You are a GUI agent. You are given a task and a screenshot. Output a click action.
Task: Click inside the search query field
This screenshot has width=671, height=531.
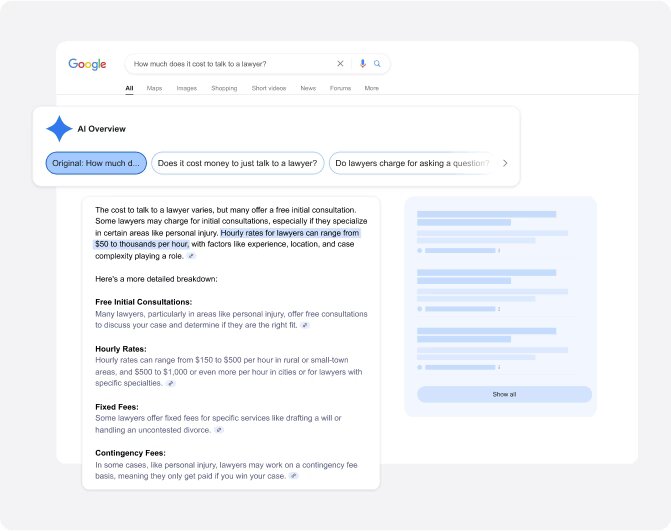point(230,64)
